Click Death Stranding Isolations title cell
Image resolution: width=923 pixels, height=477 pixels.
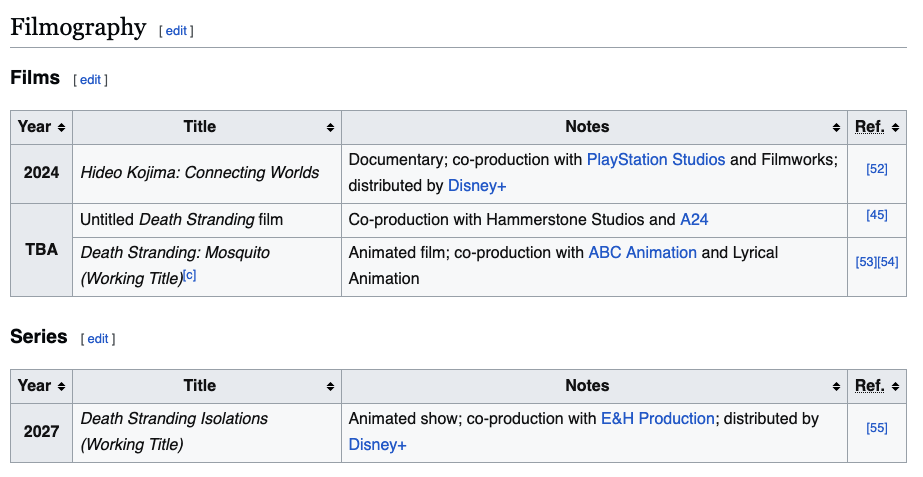(207, 432)
